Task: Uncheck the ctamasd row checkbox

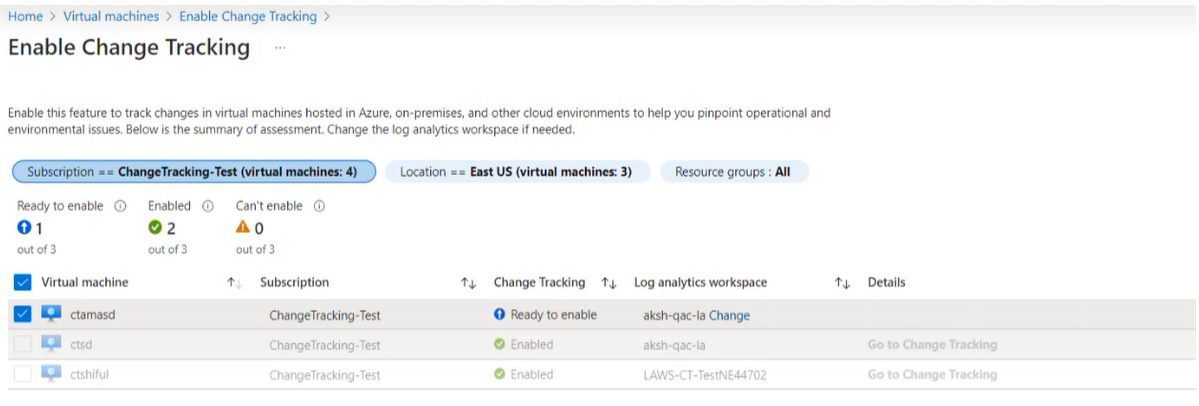Action: click(24, 315)
